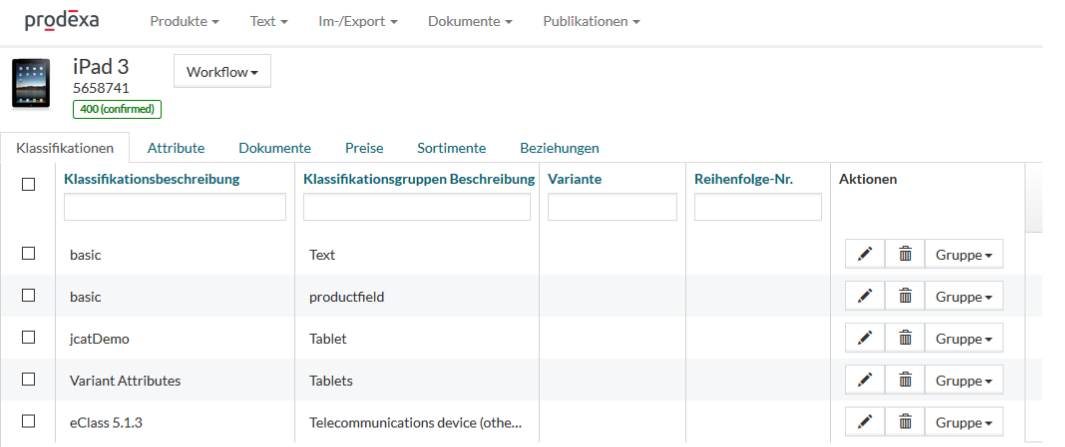Open the Text menu in the navigation bar

click(x=268, y=21)
